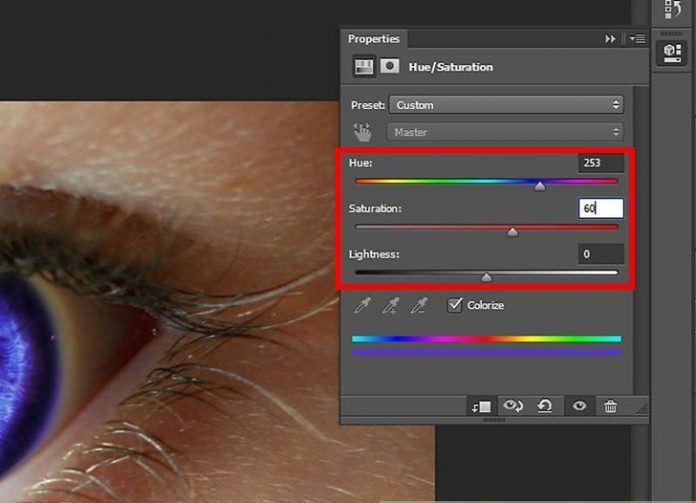Viewport: 696px width, 503px height.
Task: Click the view previous state icon
Action: click(515, 406)
